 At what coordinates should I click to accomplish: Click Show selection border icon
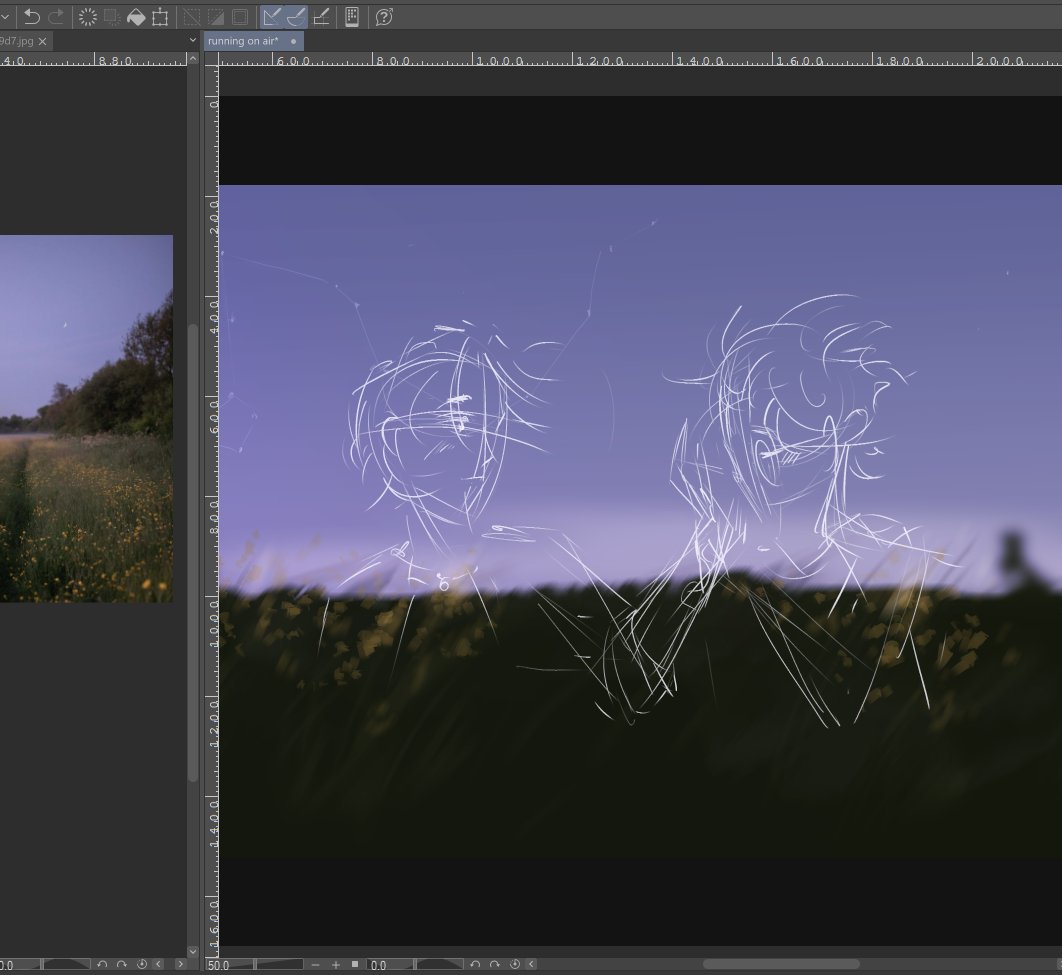(240, 17)
